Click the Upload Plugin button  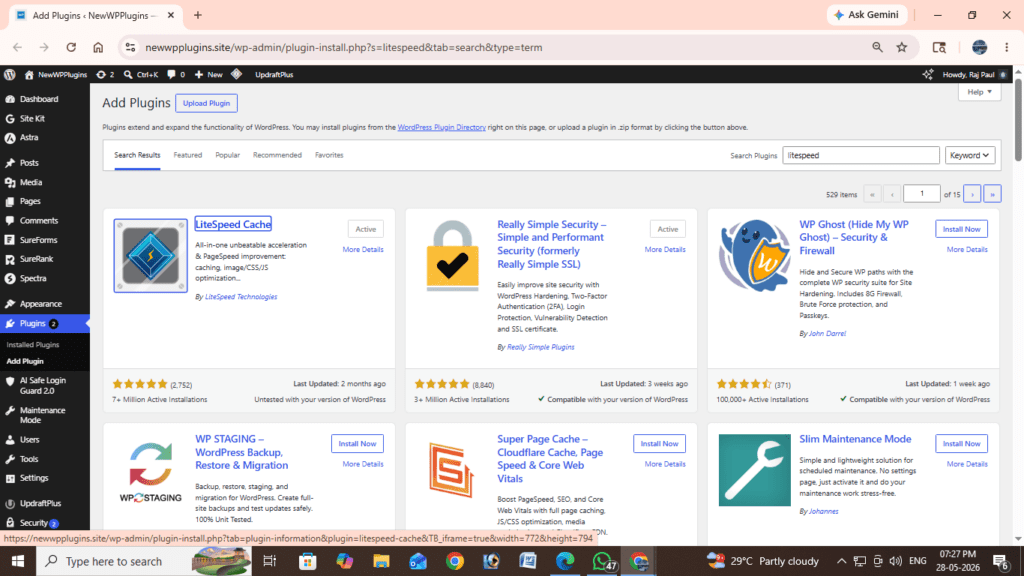(x=206, y=103)
